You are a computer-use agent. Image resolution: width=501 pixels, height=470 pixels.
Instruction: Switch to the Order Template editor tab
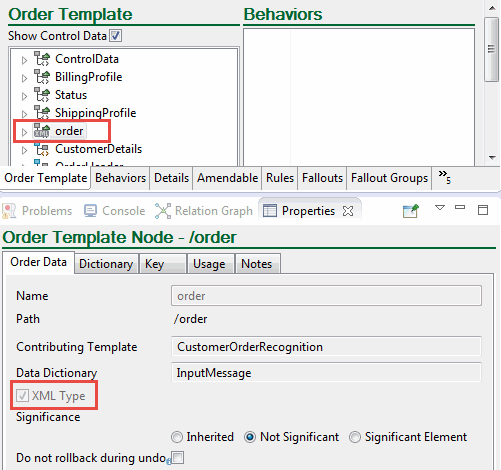(46, 178)
